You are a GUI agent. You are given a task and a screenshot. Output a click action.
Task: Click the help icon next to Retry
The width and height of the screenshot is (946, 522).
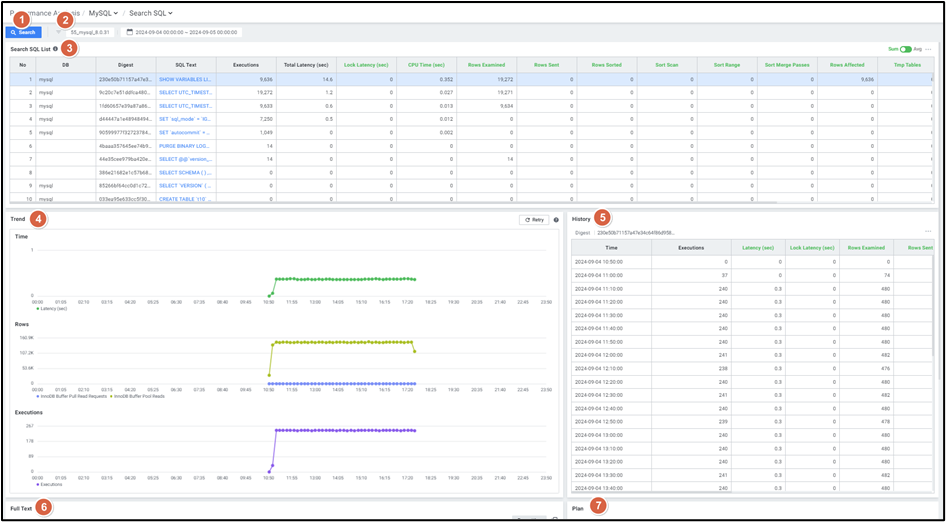pos(556,220)
